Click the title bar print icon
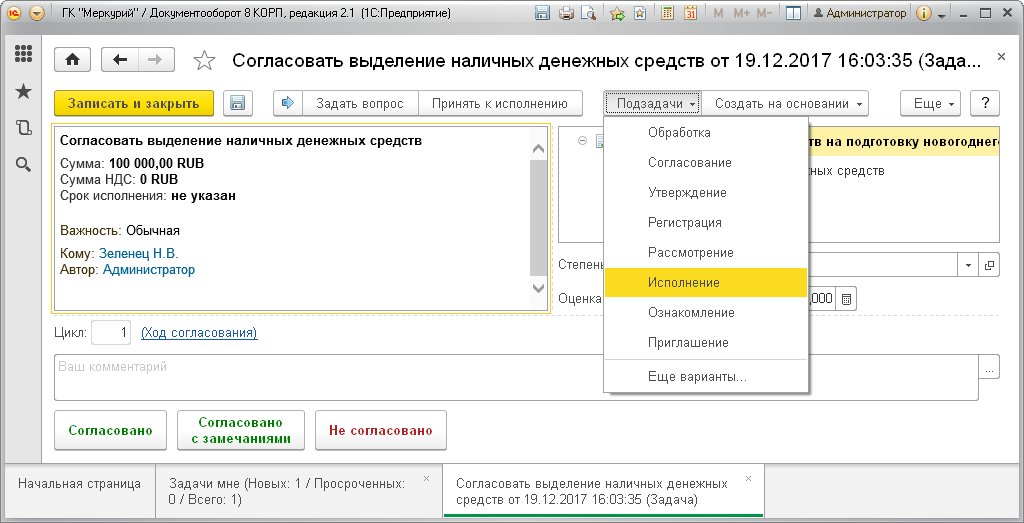This screenshot has height=523, width=1024. (566, 13)
